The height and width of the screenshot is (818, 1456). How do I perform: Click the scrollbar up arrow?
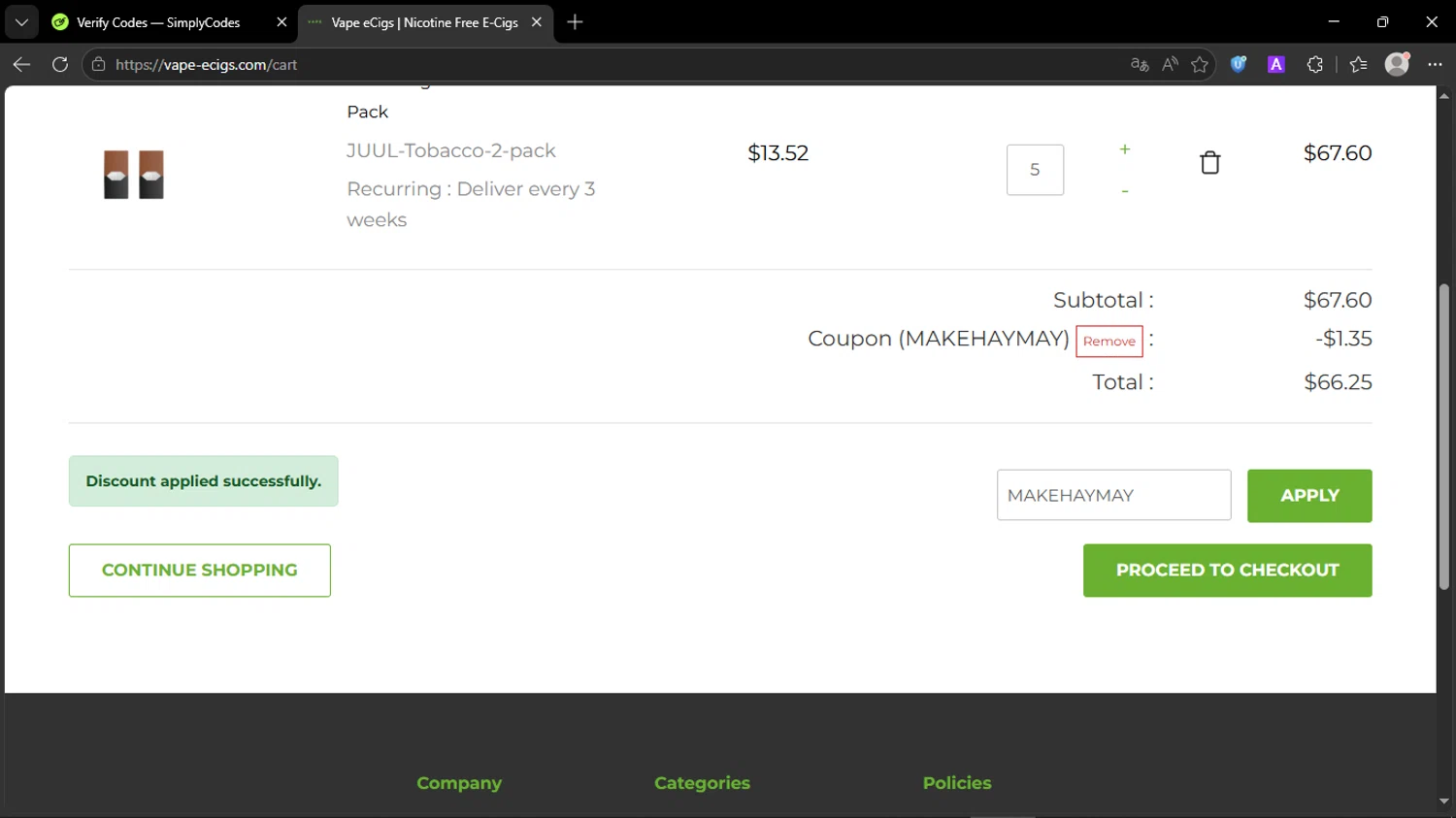point(1444,96)
